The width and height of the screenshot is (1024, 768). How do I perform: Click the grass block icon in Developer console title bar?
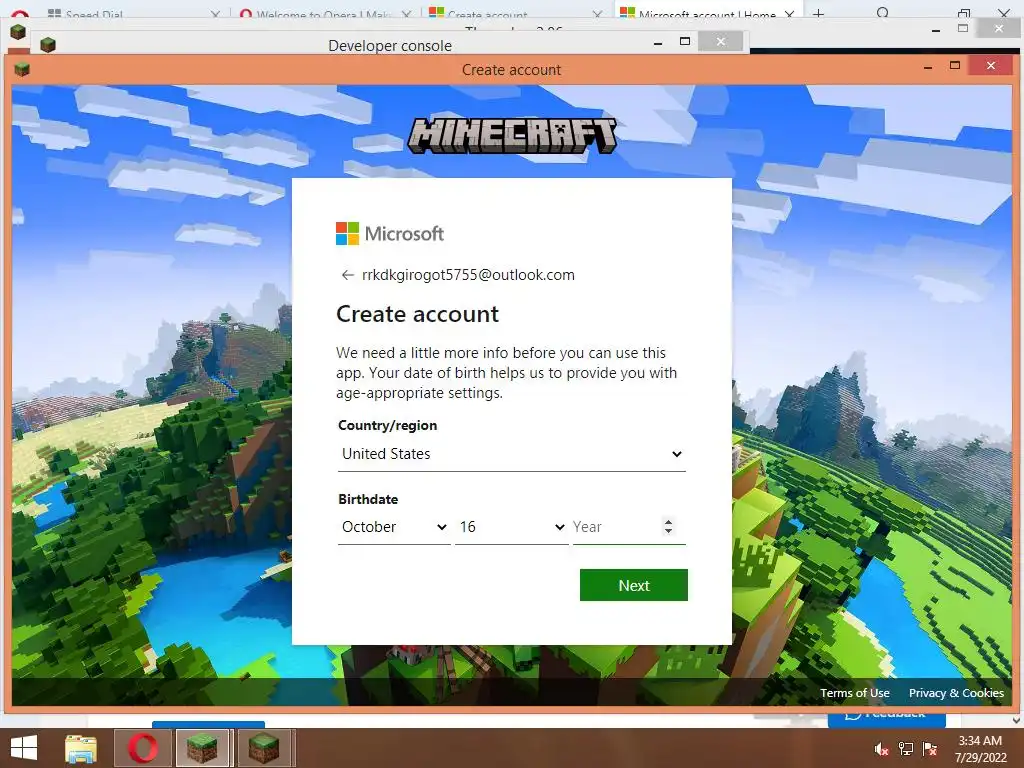(x=48, y=44)
